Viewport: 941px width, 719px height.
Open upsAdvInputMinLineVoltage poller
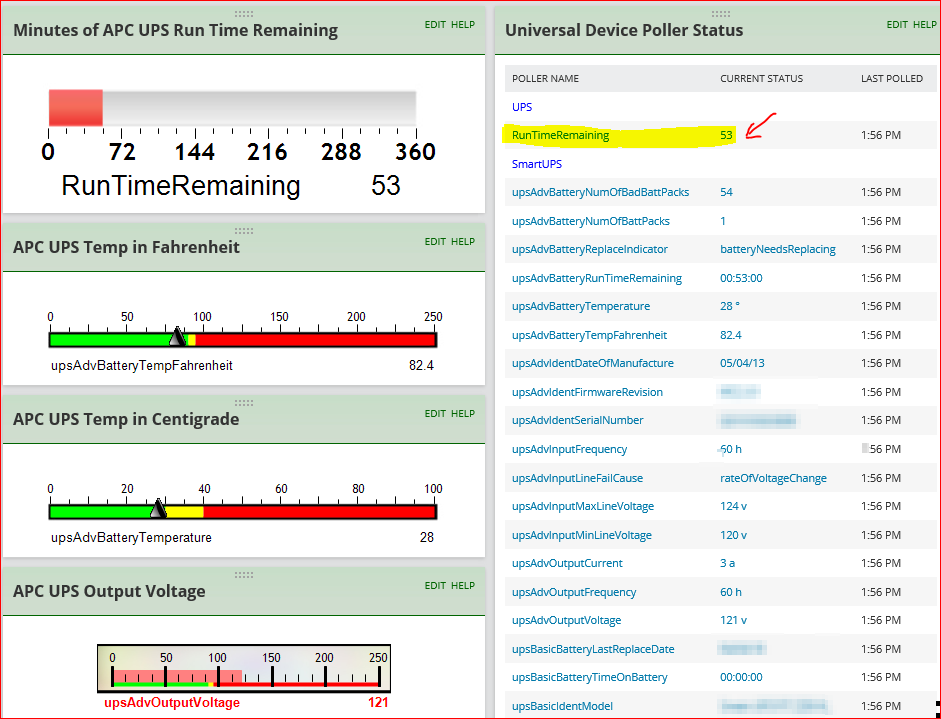[582, 535]
